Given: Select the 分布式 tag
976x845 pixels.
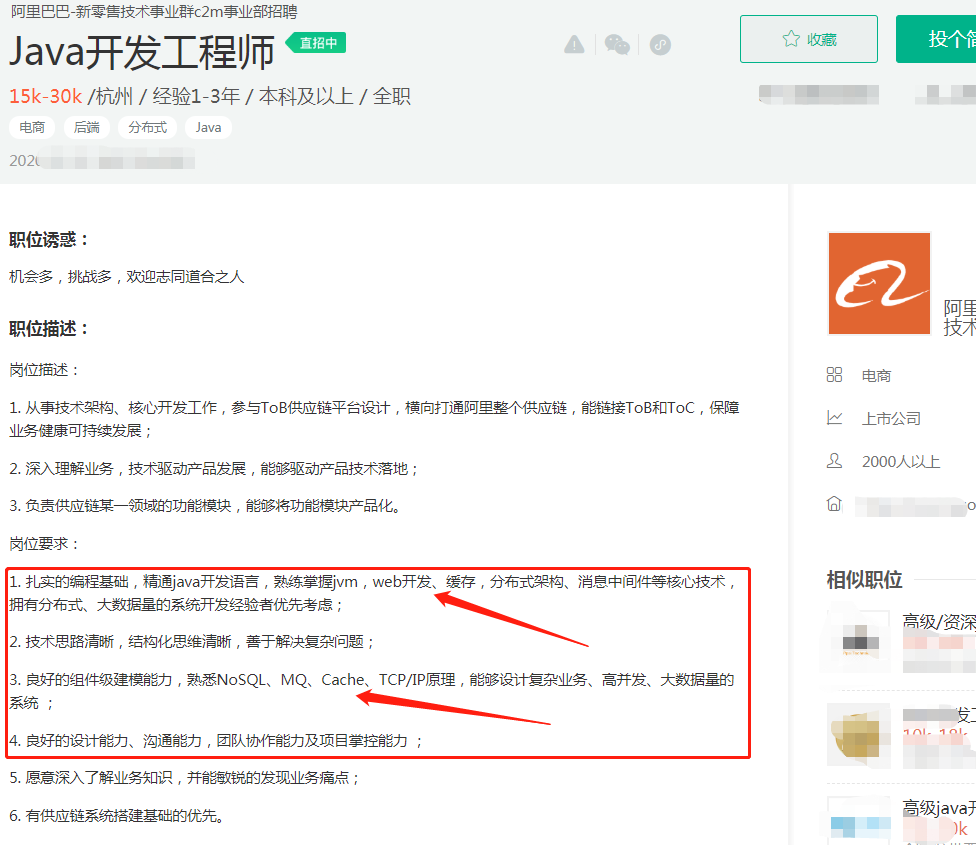Looking at the screenshot, I should tap(147, 127).
